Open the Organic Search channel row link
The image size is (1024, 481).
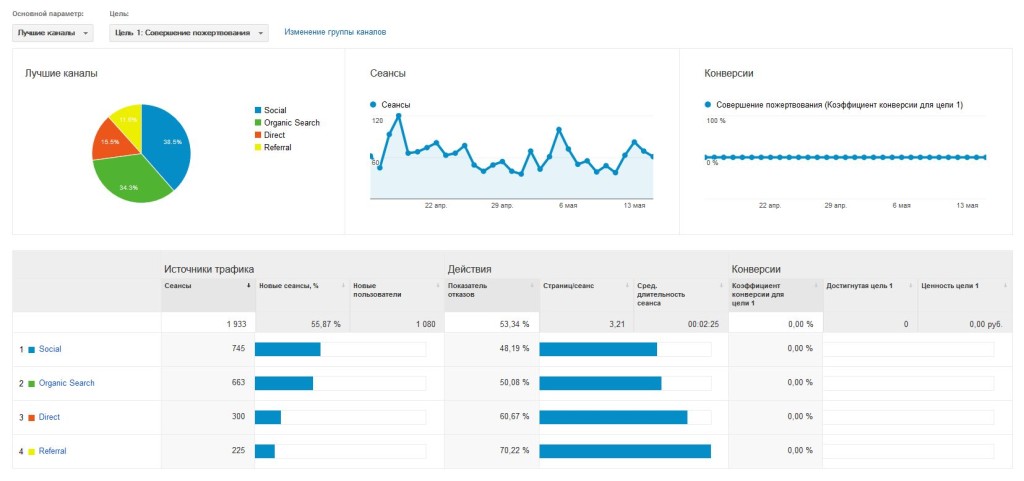(67, 383)
